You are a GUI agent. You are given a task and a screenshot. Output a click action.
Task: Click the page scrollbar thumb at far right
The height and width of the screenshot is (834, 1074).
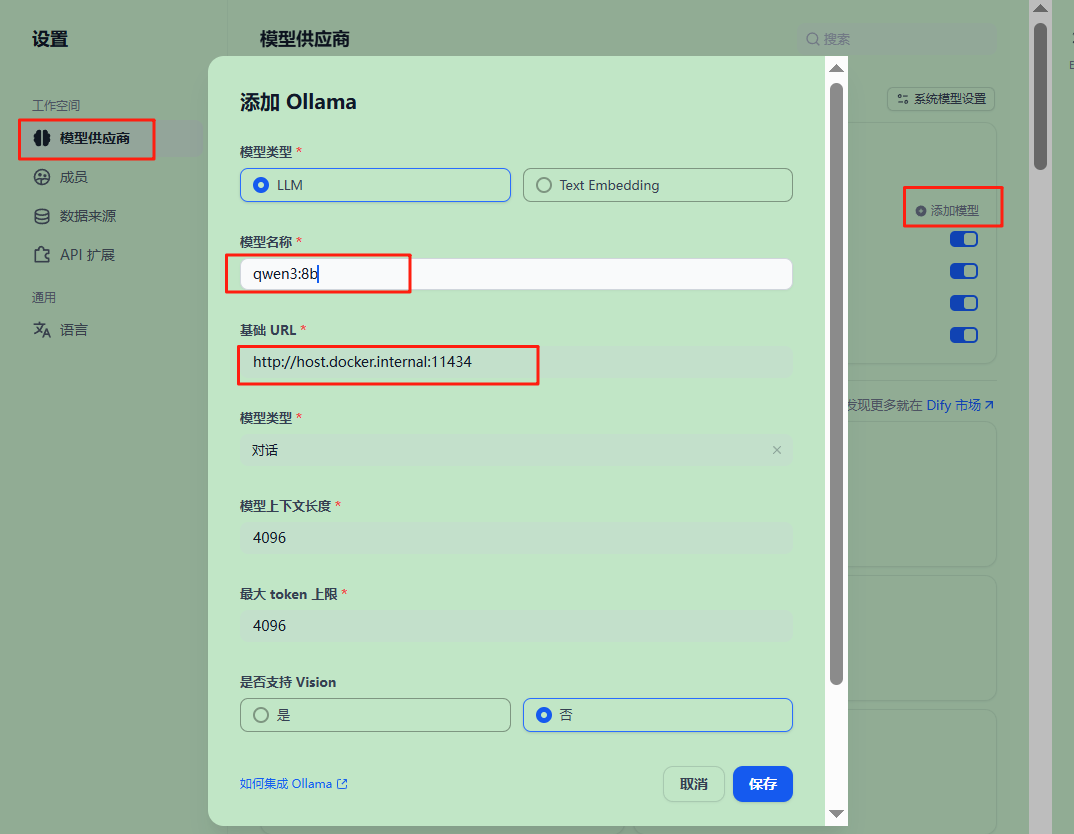coord(1040,96)
